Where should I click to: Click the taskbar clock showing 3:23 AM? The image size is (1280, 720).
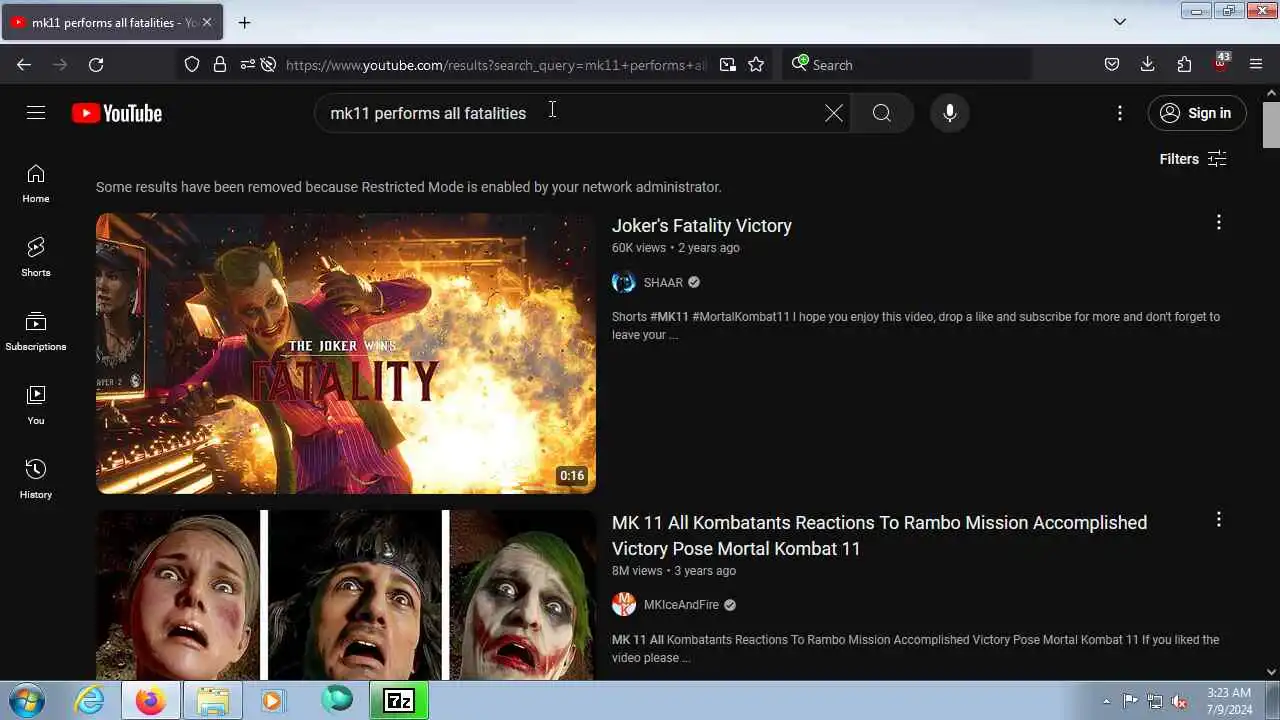click(1229, 700)
